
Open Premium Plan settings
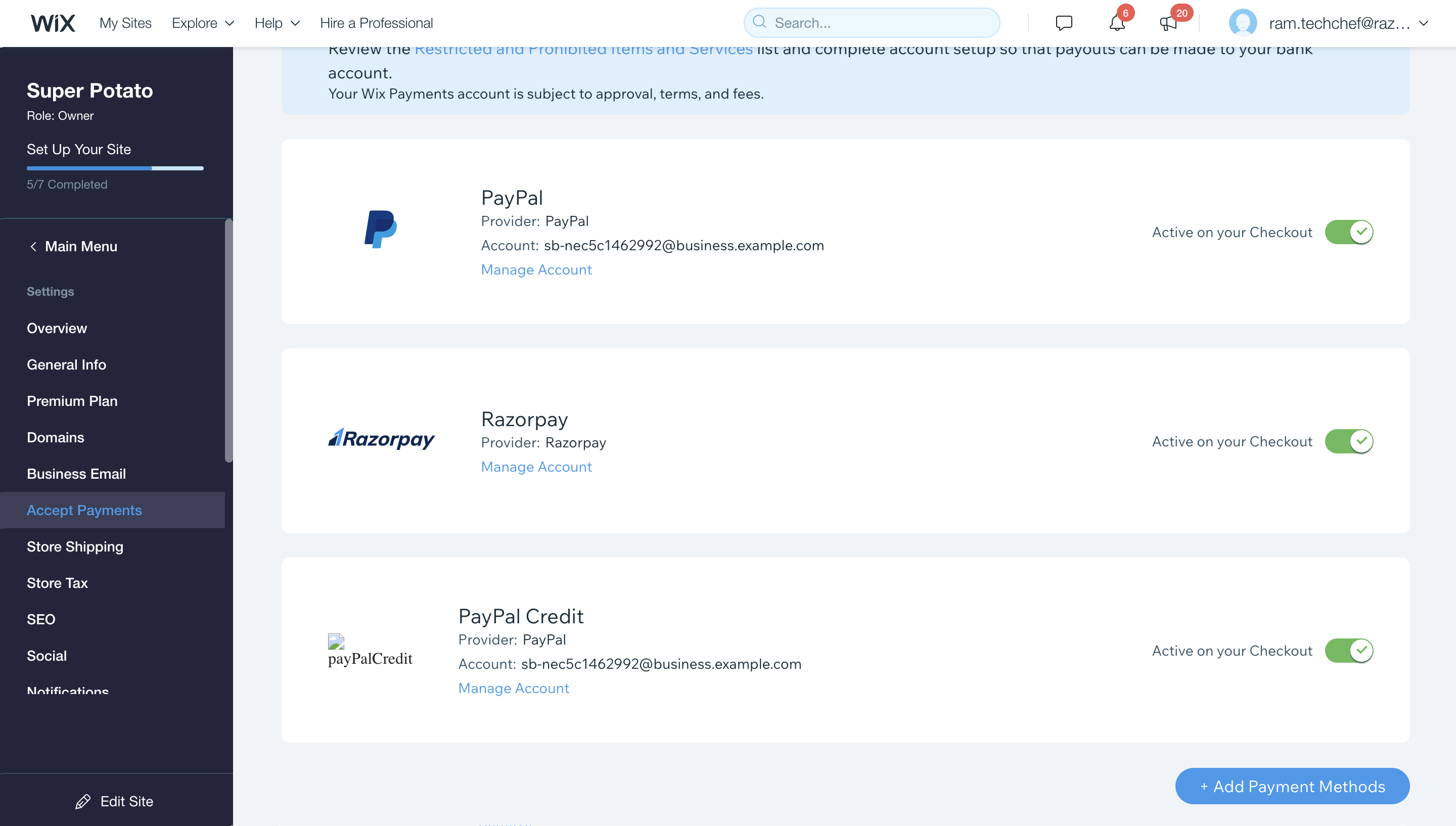[x=72, y=401]
